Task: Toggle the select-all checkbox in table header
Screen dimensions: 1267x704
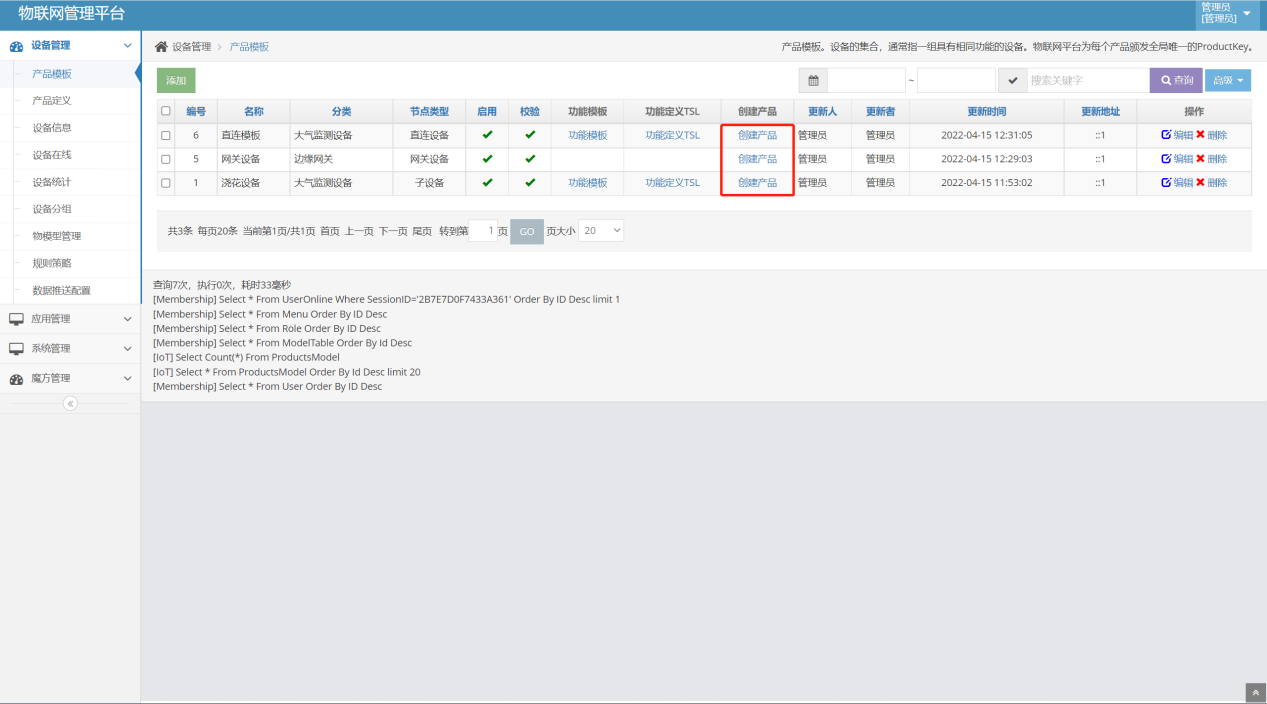Action: coord(166,111)
